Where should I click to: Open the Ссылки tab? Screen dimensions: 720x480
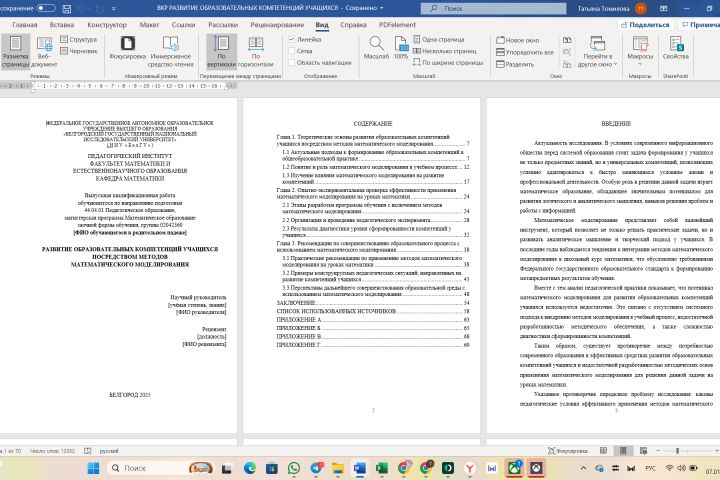coord(183,25)
